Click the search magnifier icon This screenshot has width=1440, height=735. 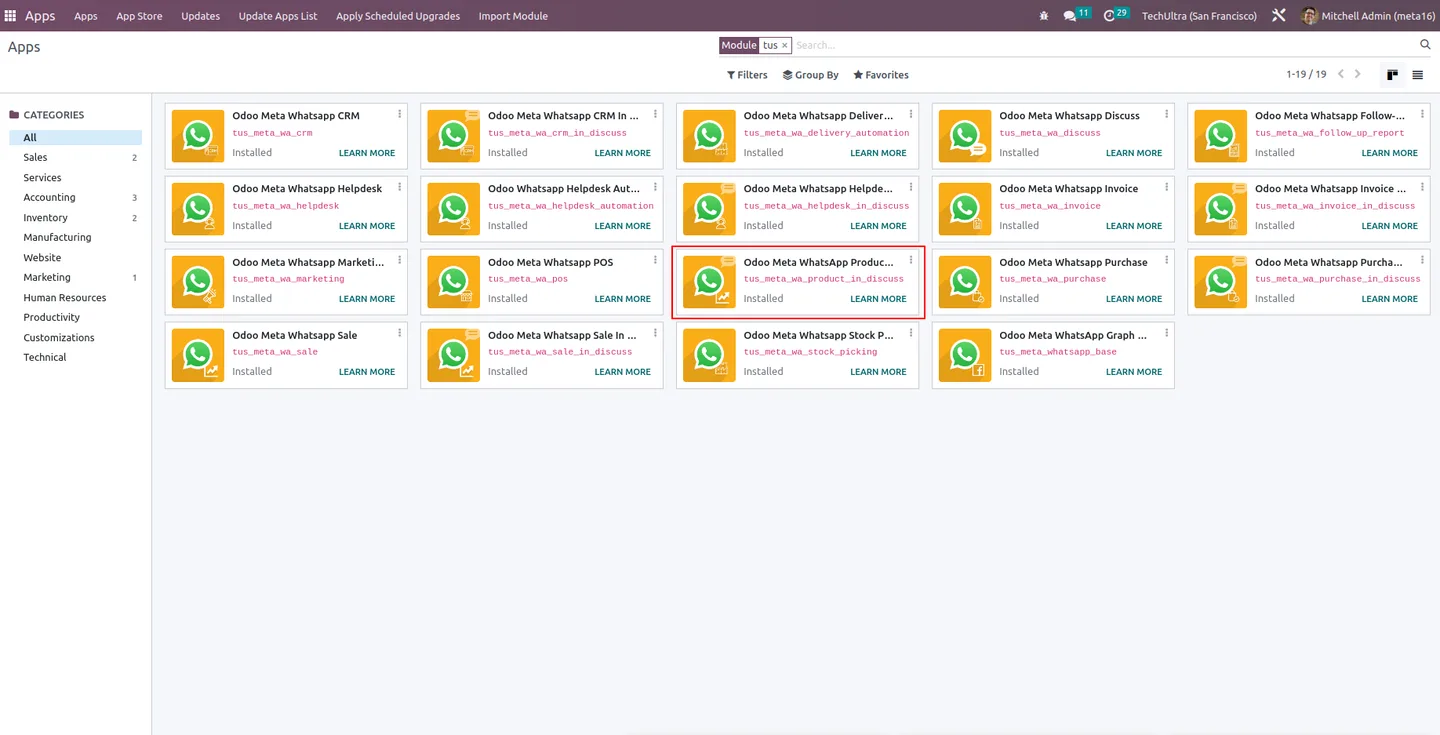tap(1425, 45)
